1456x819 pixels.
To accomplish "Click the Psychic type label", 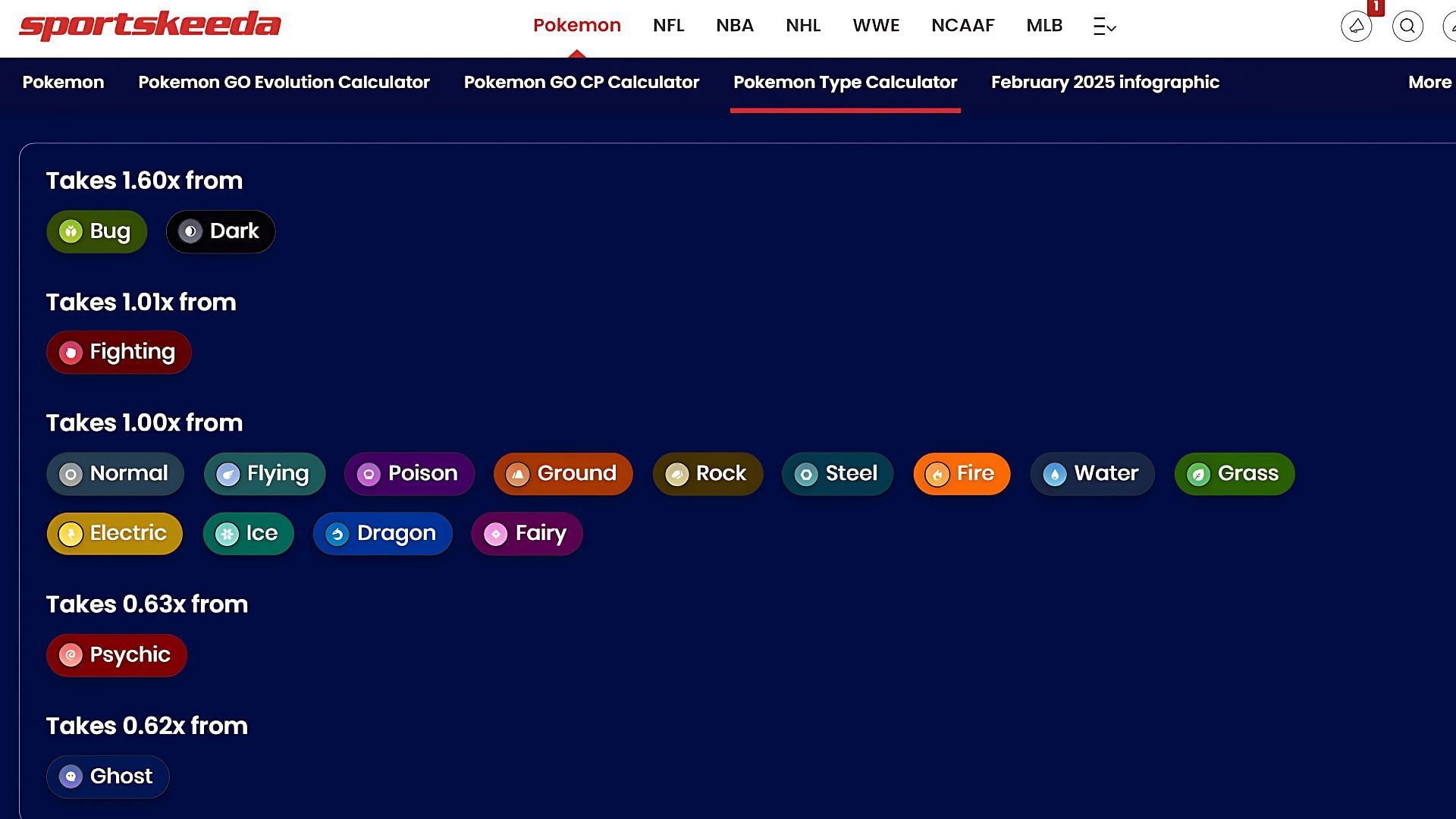I will (x=130, y=655).
